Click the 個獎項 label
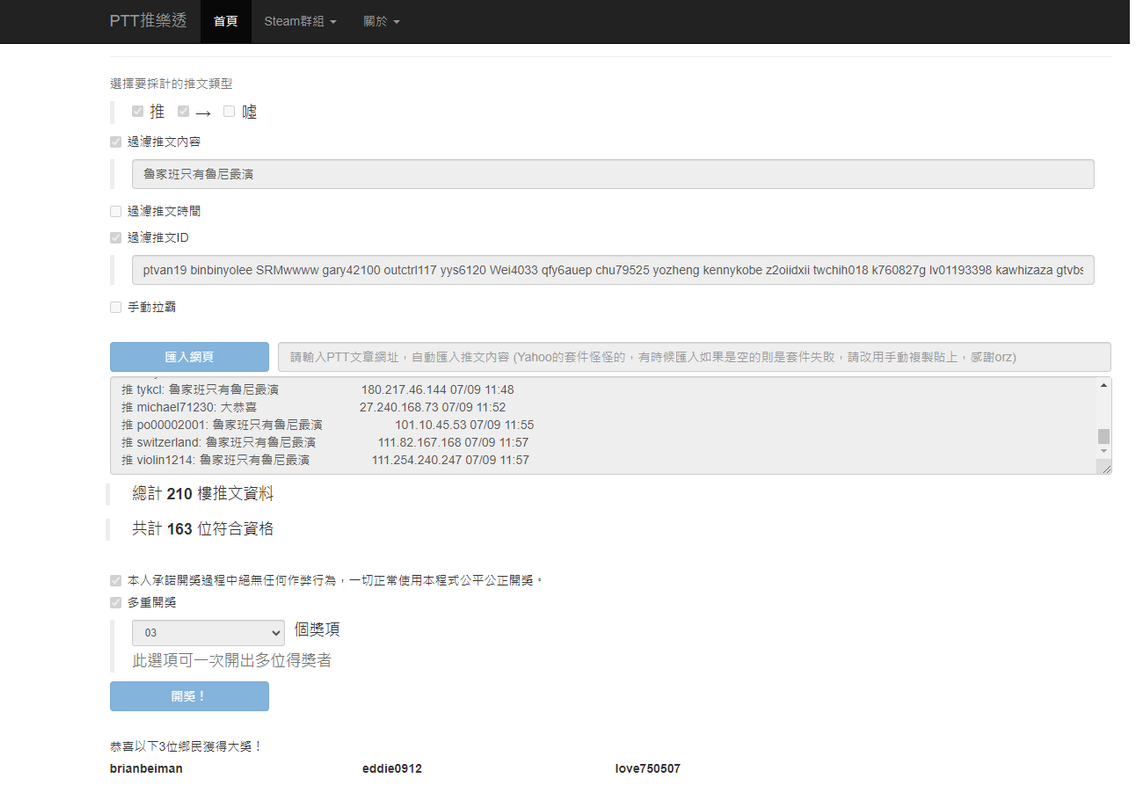1144x800 pixels. click(x=317, y=629)
